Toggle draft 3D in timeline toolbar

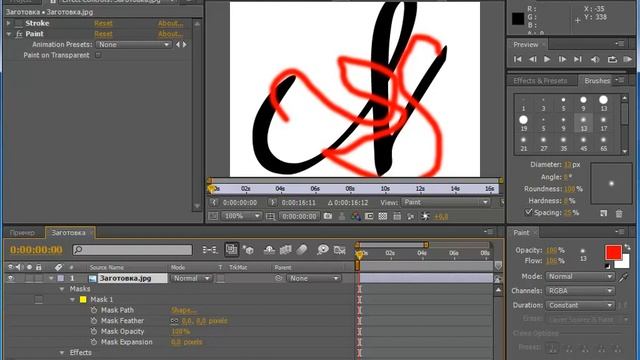tap(248, 249)
